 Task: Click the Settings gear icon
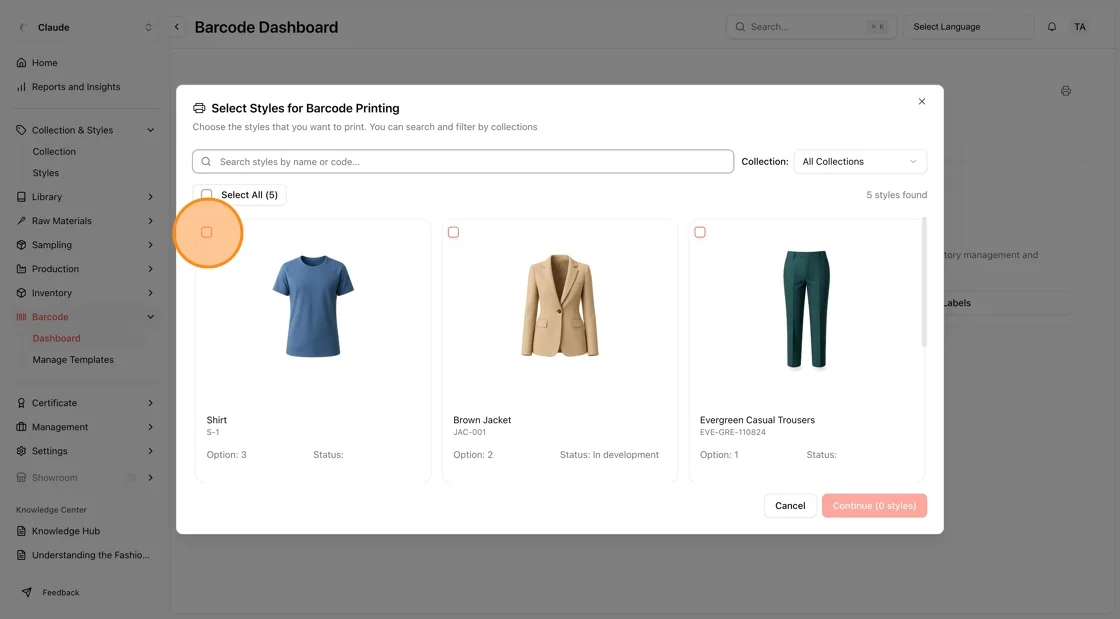click(21, 451)
